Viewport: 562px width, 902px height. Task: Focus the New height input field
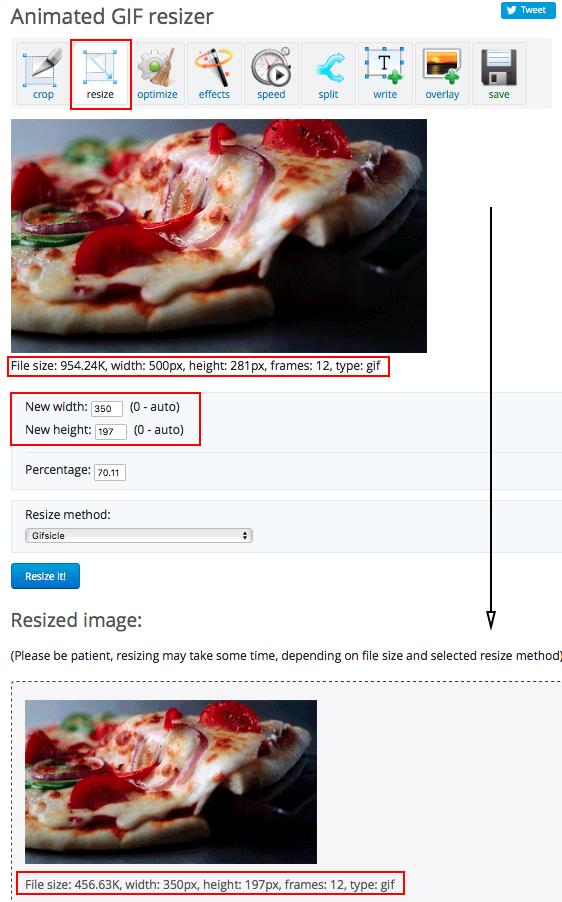[110, 431]
